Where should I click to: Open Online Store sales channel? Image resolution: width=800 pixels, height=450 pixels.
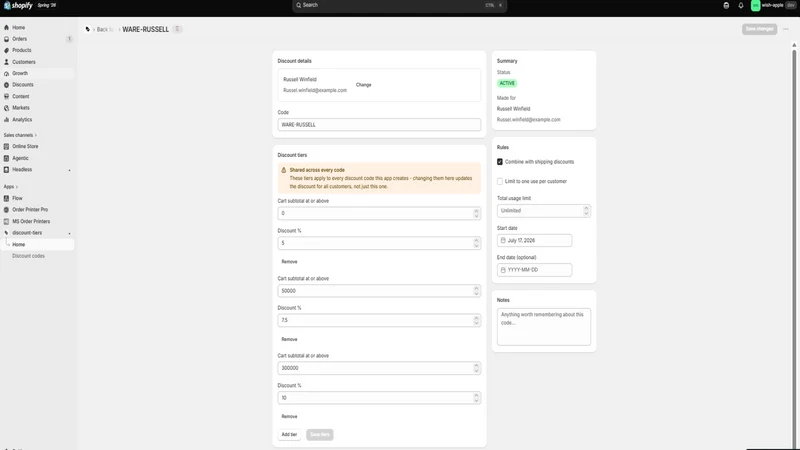tap(25, 146)
